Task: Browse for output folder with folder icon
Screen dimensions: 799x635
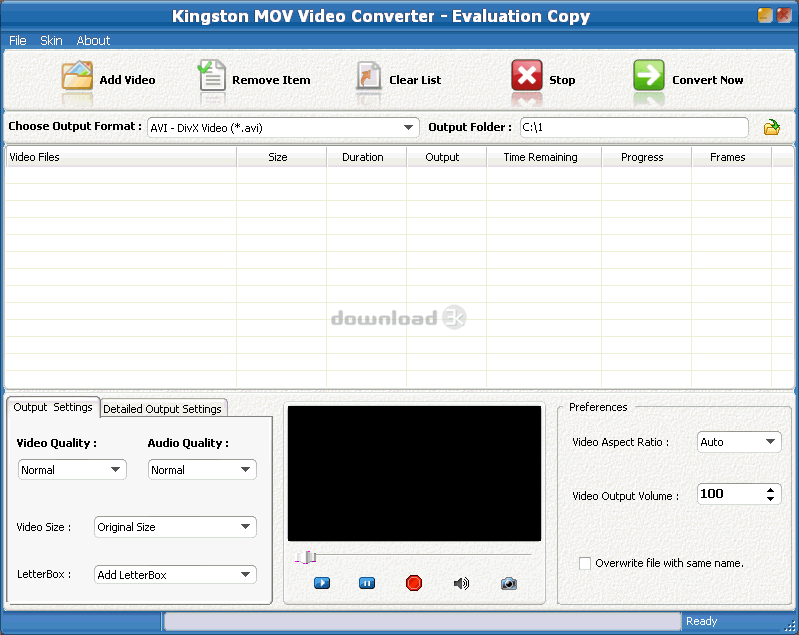Action: (x=772, y=127)
